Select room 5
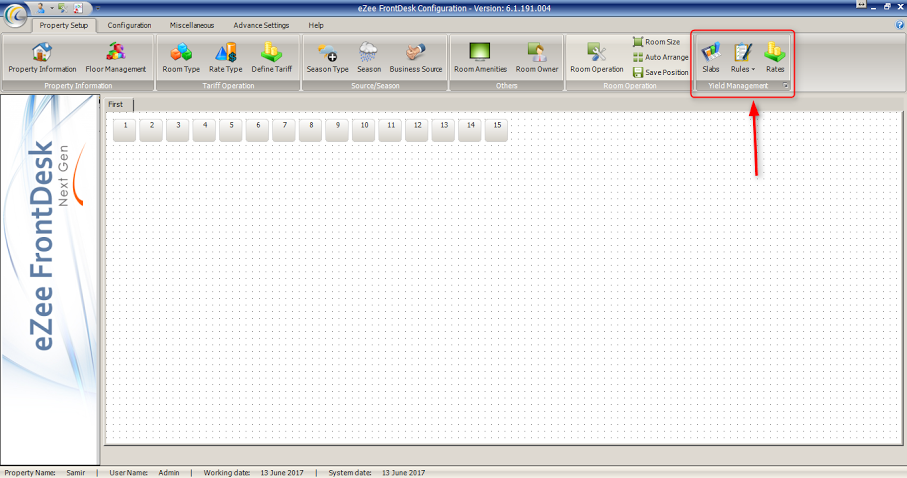Viewport: 907px width, 478px height. coord(231,130)
